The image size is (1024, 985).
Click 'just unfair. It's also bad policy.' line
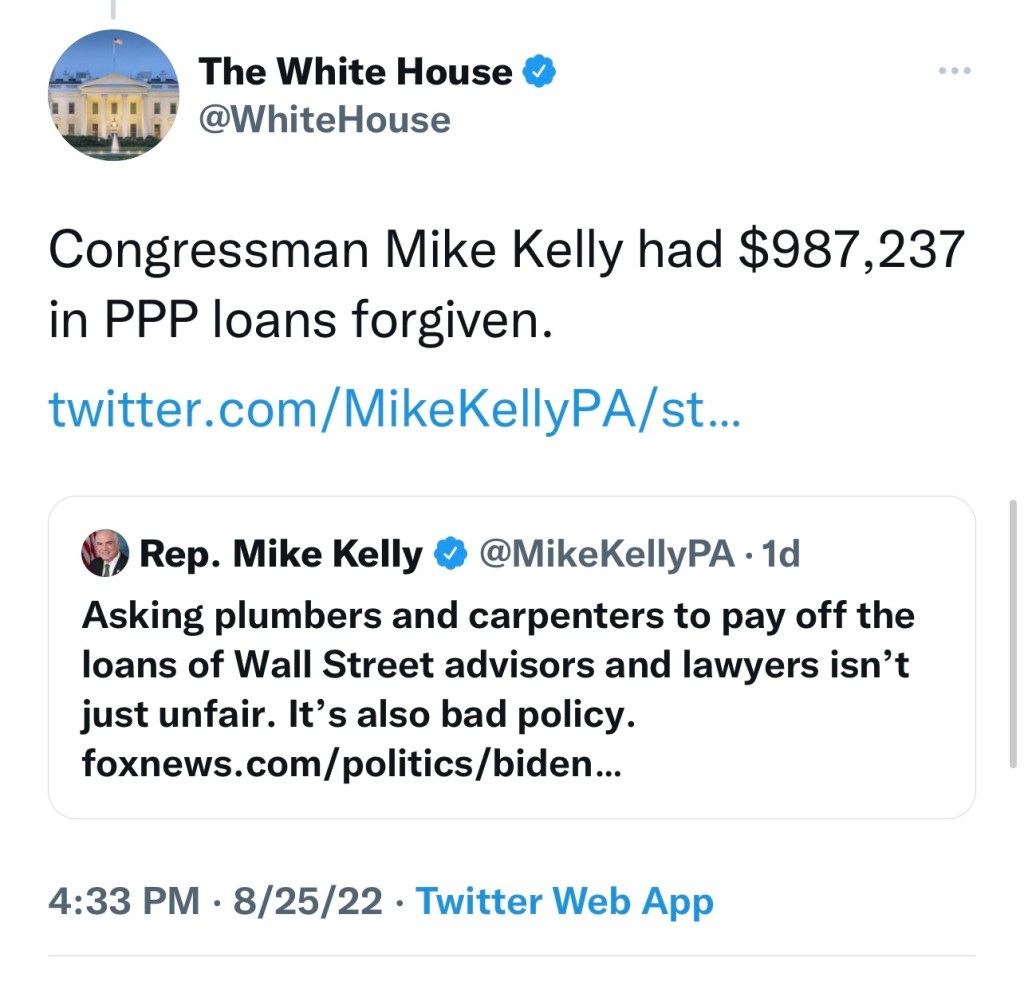click(x=359, y=716)
